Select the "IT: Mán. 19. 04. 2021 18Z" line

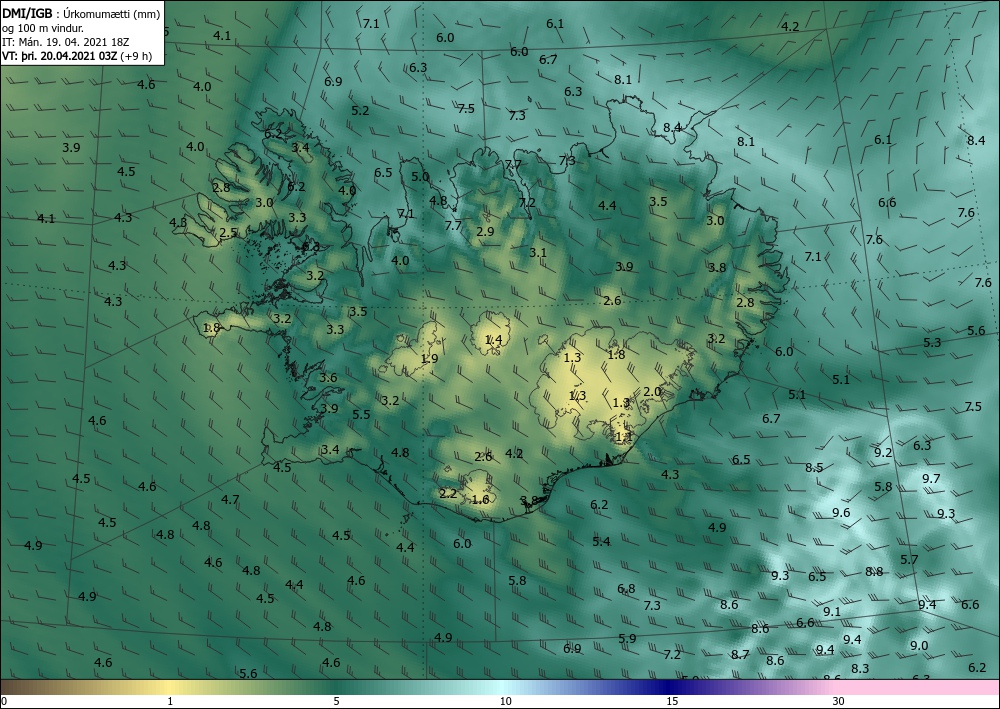pyautogui.click(x=66, y=41)
